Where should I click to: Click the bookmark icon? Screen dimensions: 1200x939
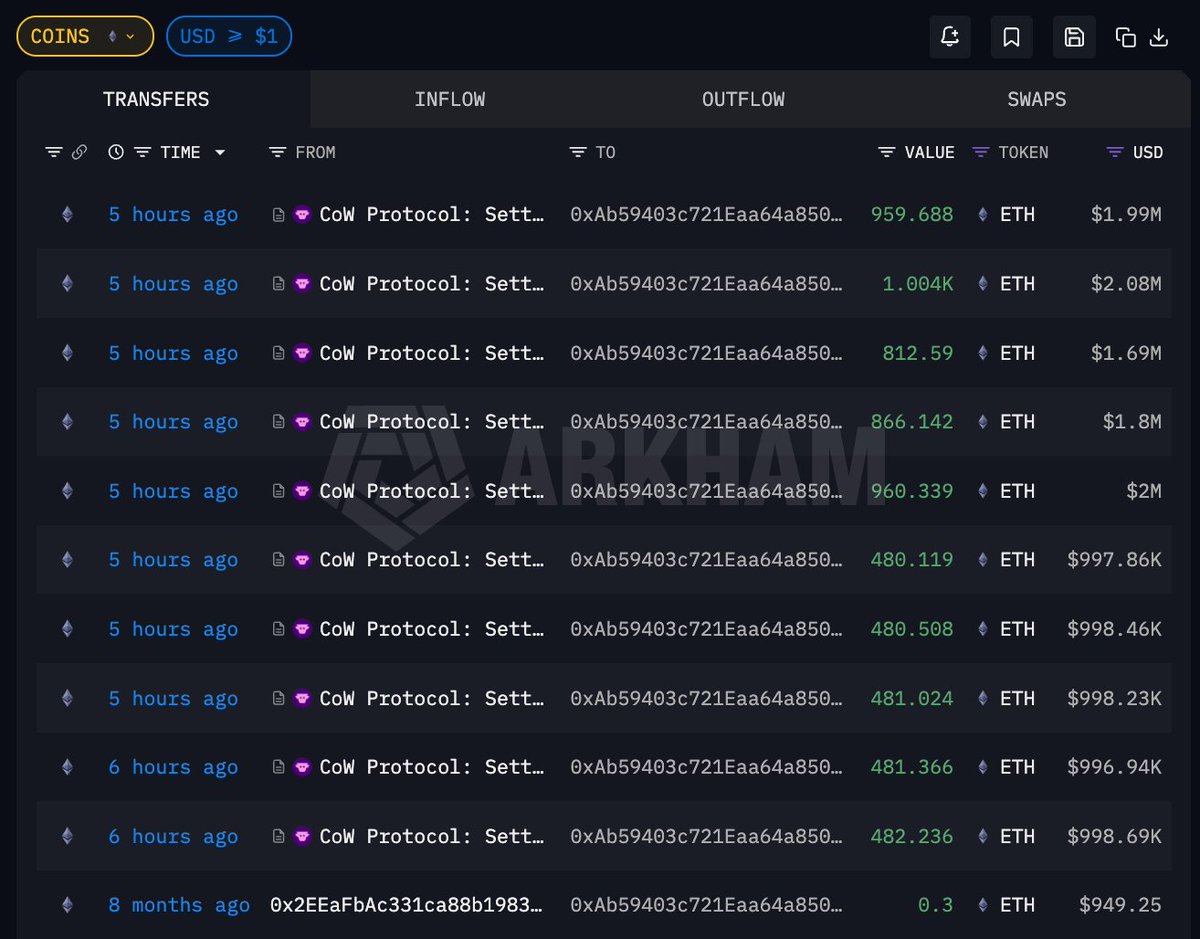coord(1011,37)
